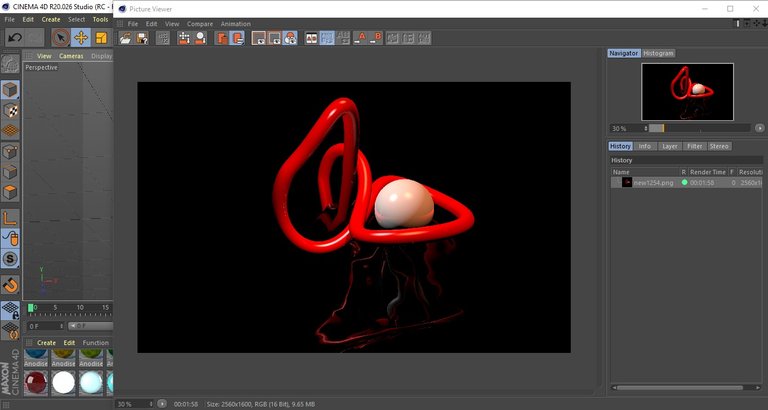This screenshot has height=410, width=768.
Task: Click Remove All Images icon
Action: (x=200, y=38)
